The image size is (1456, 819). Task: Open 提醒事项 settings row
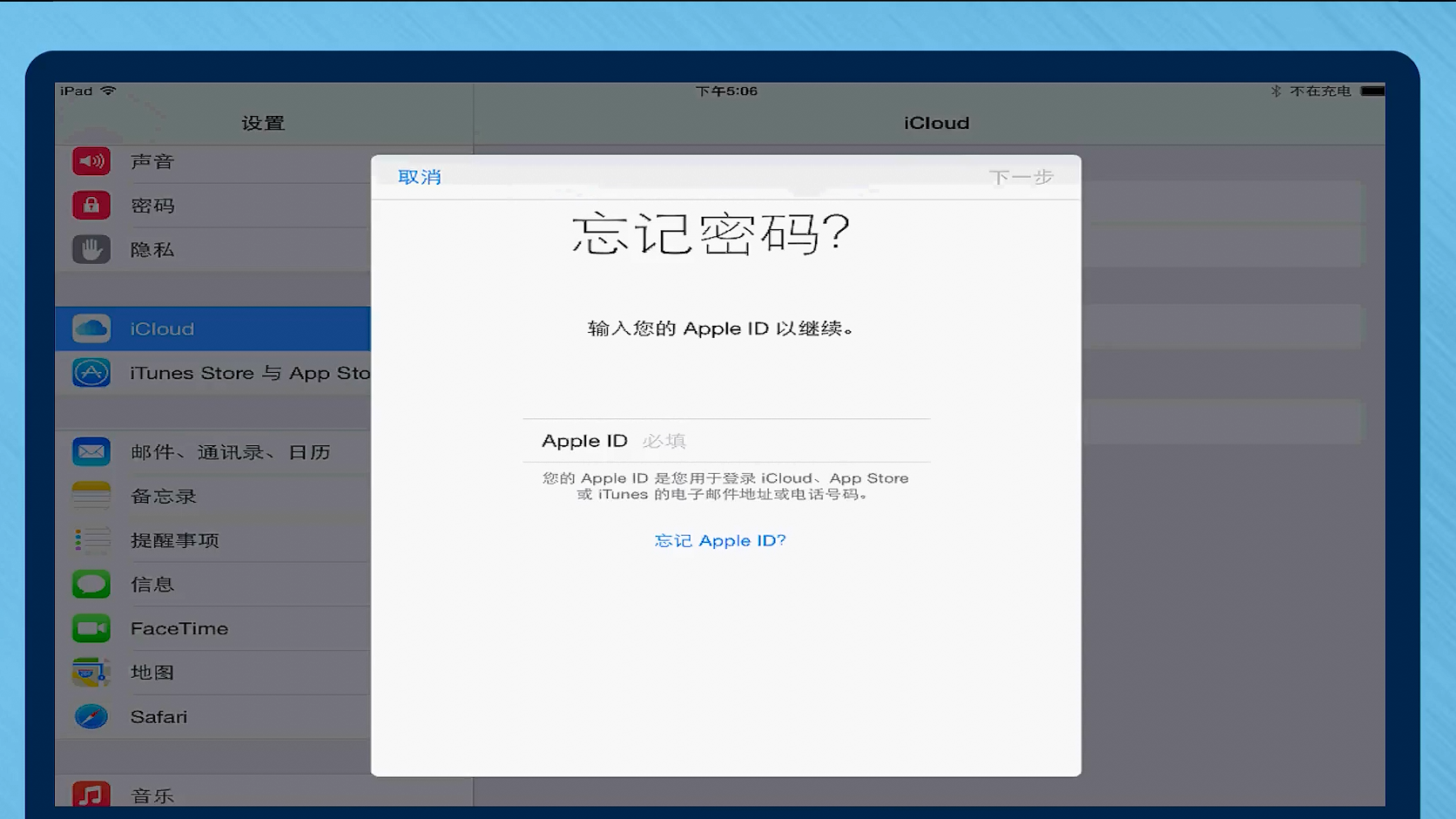[x=213, y=540]
